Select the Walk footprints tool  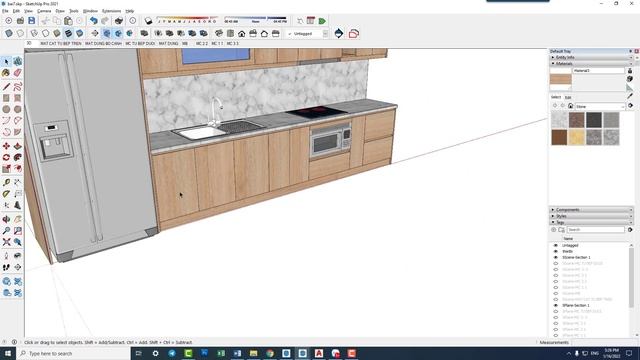point(6,267)
